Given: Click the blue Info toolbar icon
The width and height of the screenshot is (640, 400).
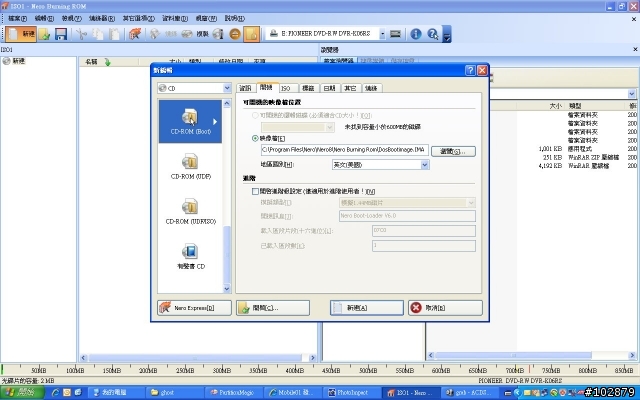Looking at the screenshot, I should 416,34.
